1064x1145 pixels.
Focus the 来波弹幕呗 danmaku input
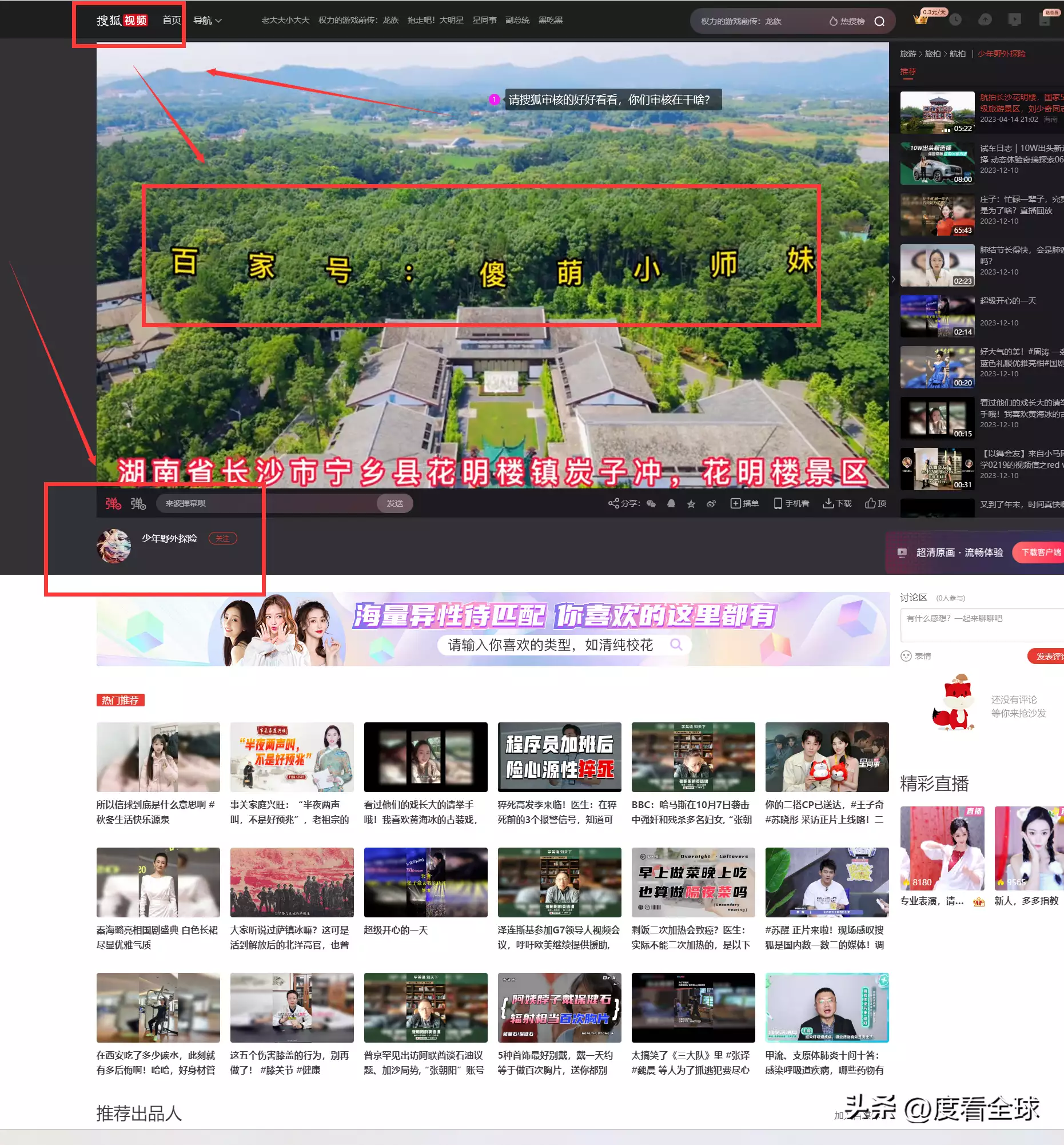click(266, 503)
